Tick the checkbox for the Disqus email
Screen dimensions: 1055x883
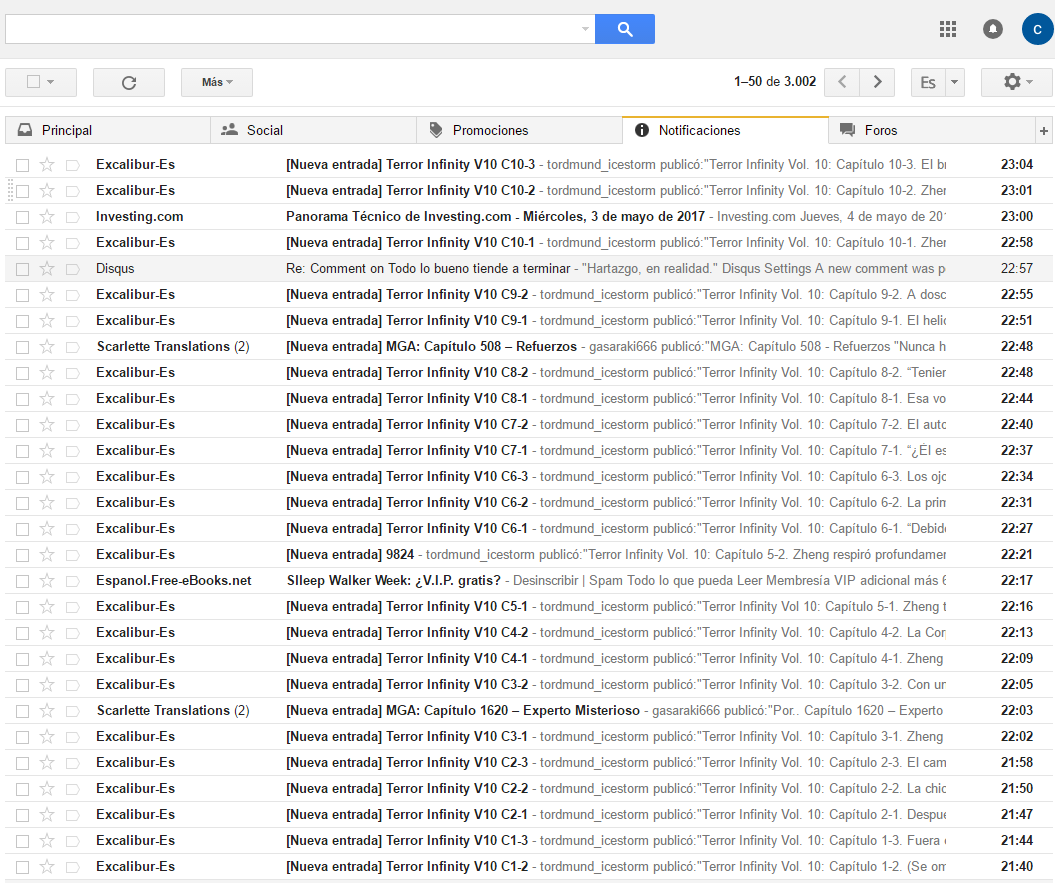coord(22,269)
